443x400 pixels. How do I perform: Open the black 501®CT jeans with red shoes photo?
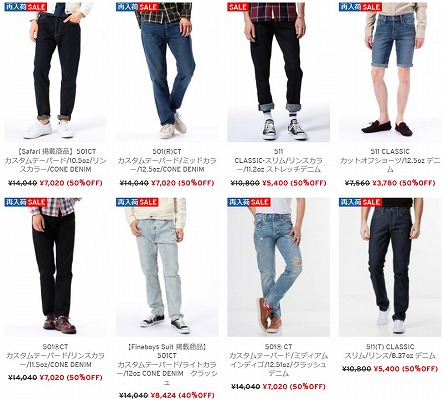[x=55, y=267]
